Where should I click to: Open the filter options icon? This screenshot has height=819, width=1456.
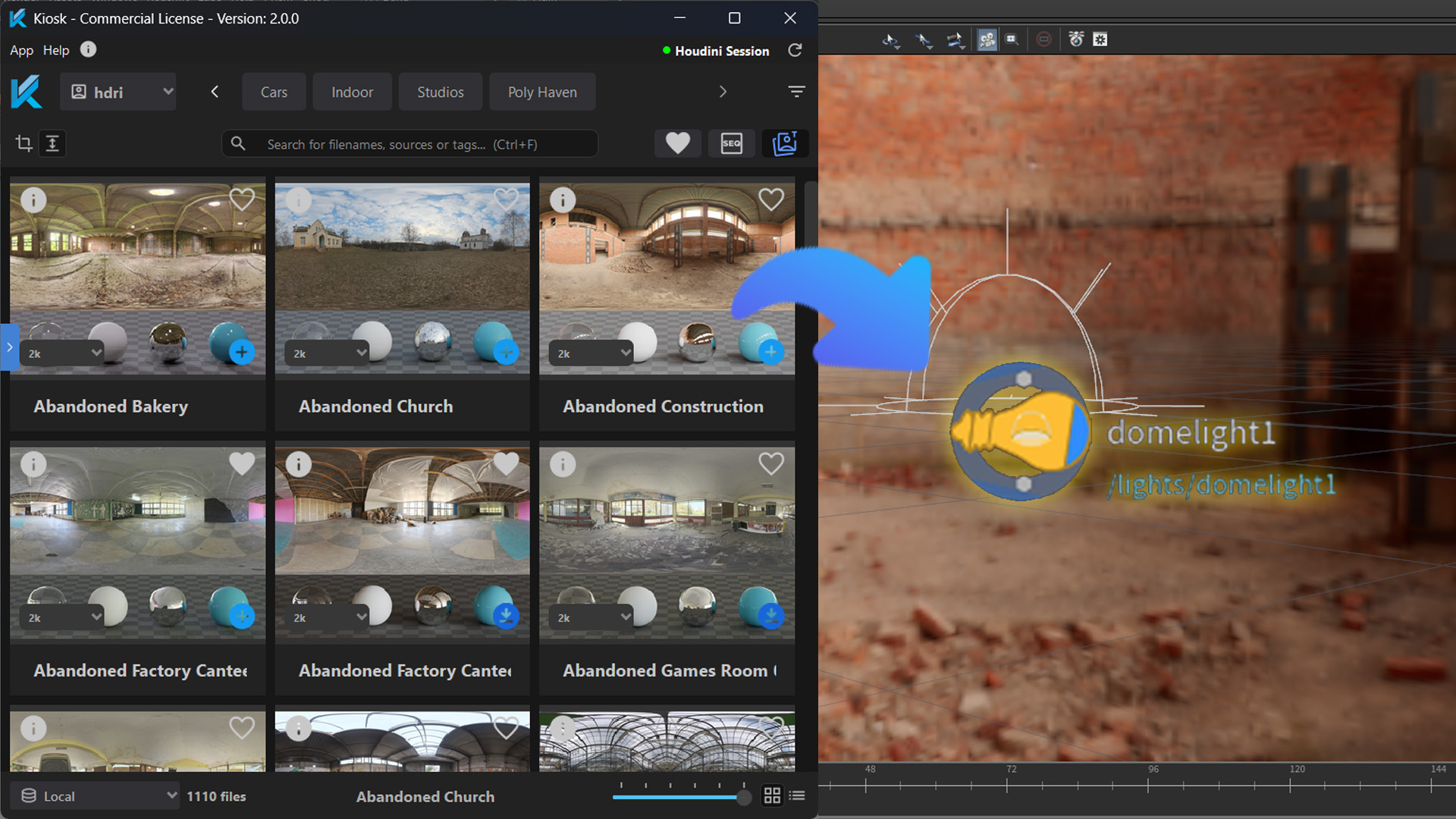[796, 92]
